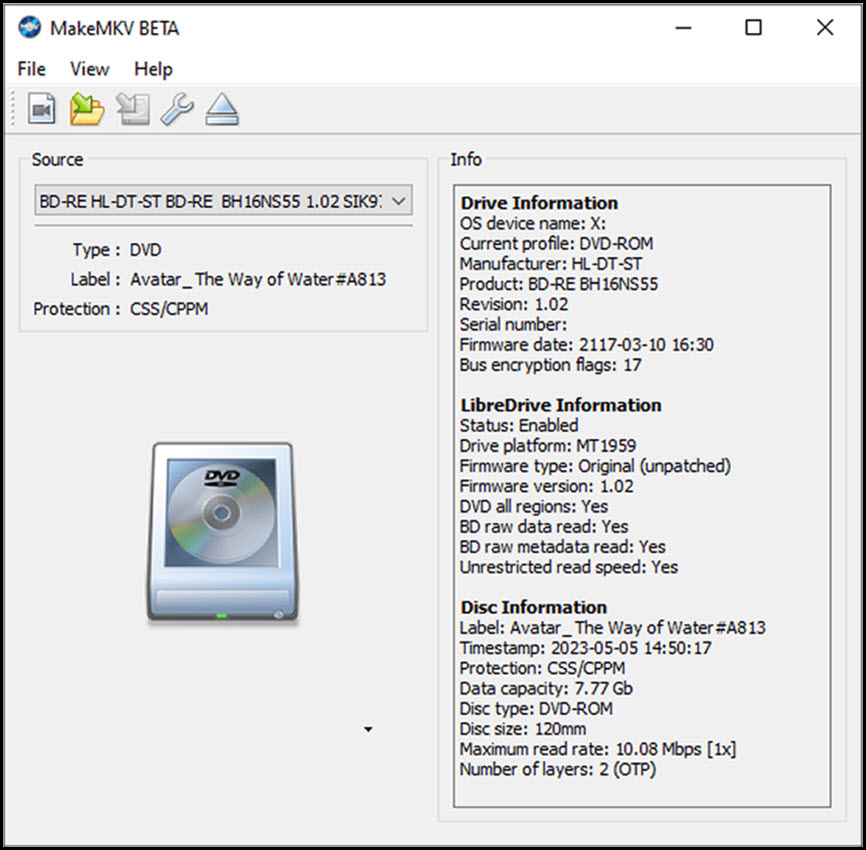Screen dimensions: 866x850
Task: Click 'Bus encryption flags: 17' line
Action: tap(551, 365)
